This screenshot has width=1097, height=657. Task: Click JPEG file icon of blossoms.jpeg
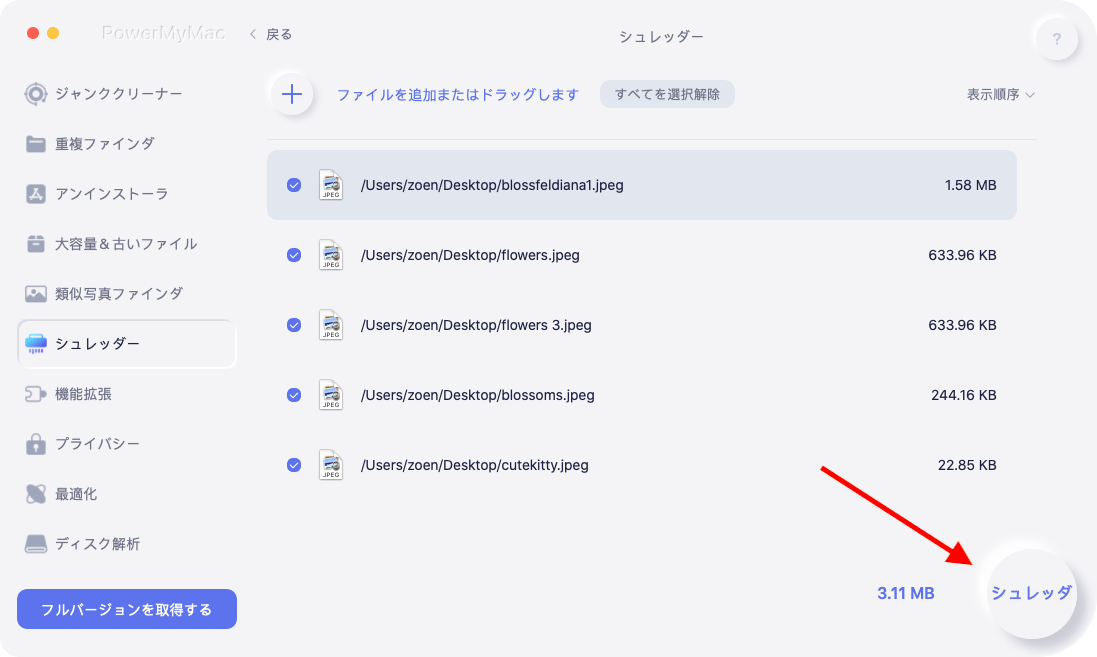(x=331, y=395)
